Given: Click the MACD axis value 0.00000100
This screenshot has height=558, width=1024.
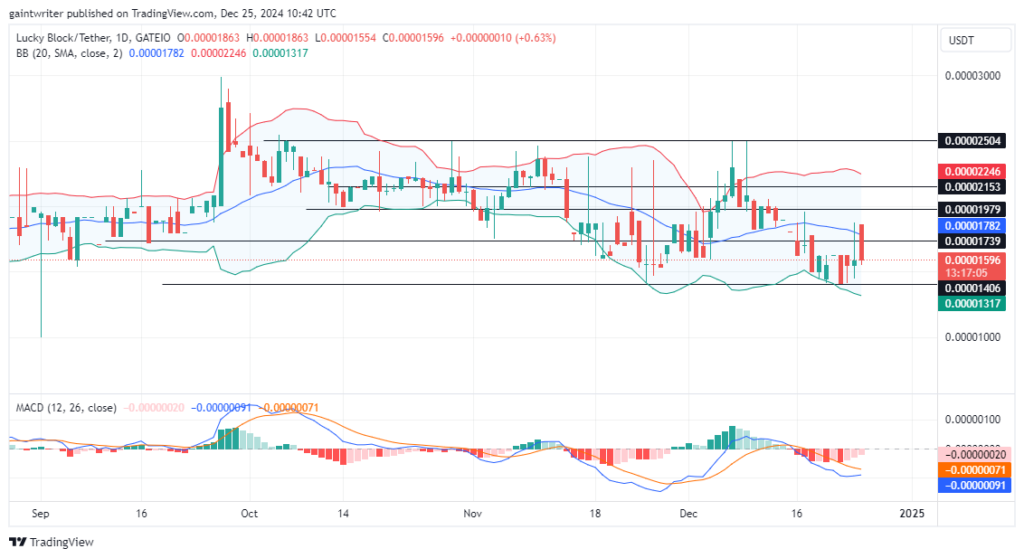Looking at the screenshot, I should (x=972, y=419).
